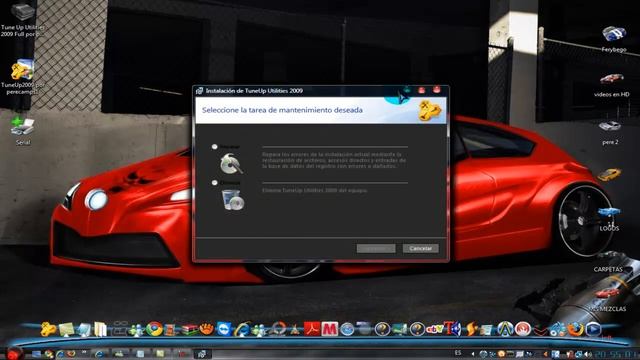
Task: Select the Eliminar radio option
Action: [214, 183]
